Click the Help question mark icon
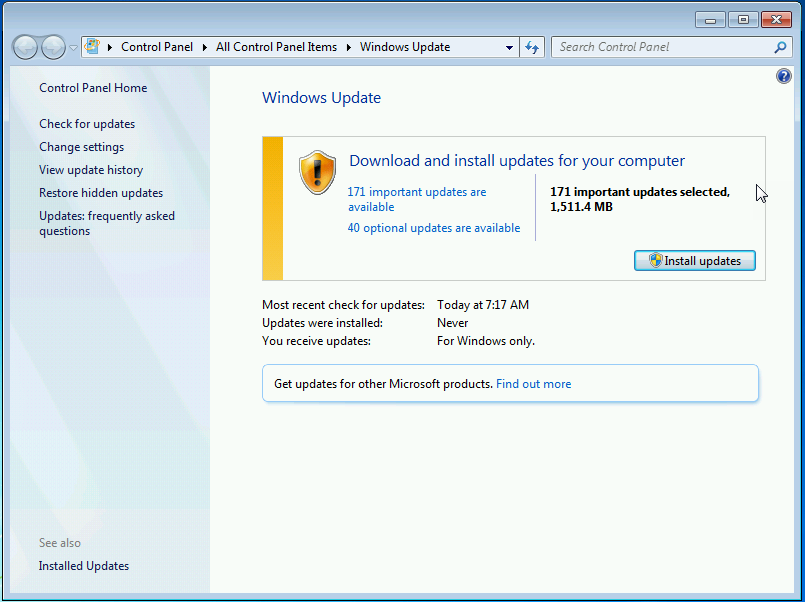The height and width of the screenshot is (602, 805). pos(784,75)
